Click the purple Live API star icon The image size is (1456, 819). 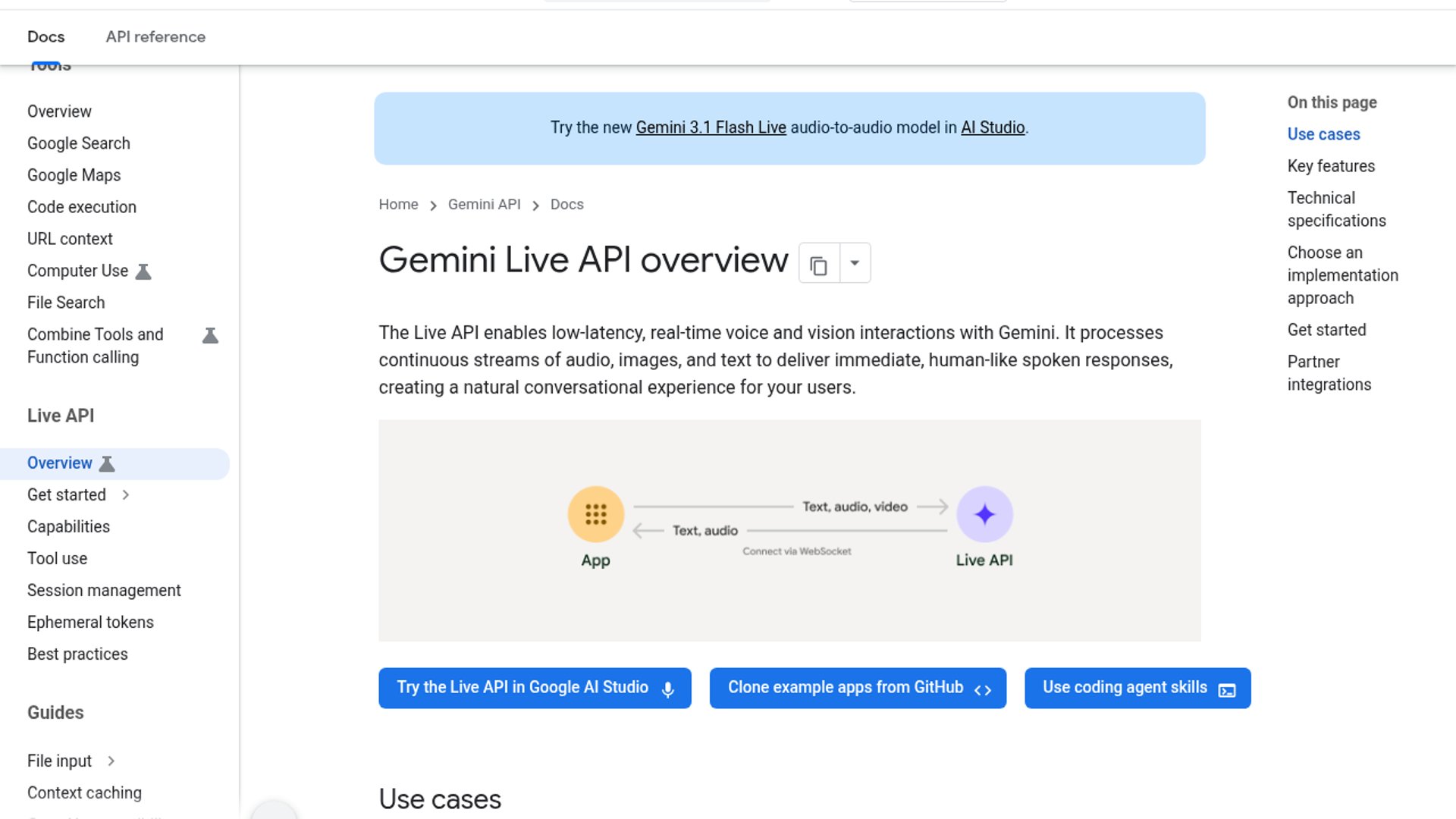click(984, 515)
